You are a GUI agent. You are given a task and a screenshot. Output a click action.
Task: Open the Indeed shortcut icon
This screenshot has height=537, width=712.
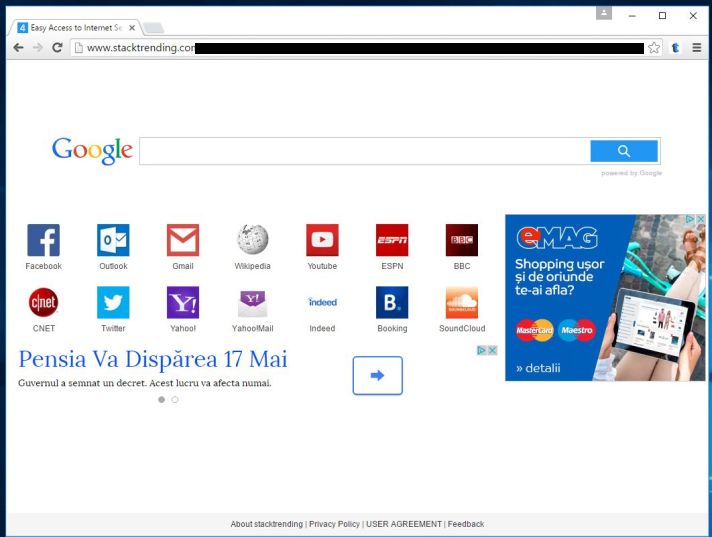322,302
